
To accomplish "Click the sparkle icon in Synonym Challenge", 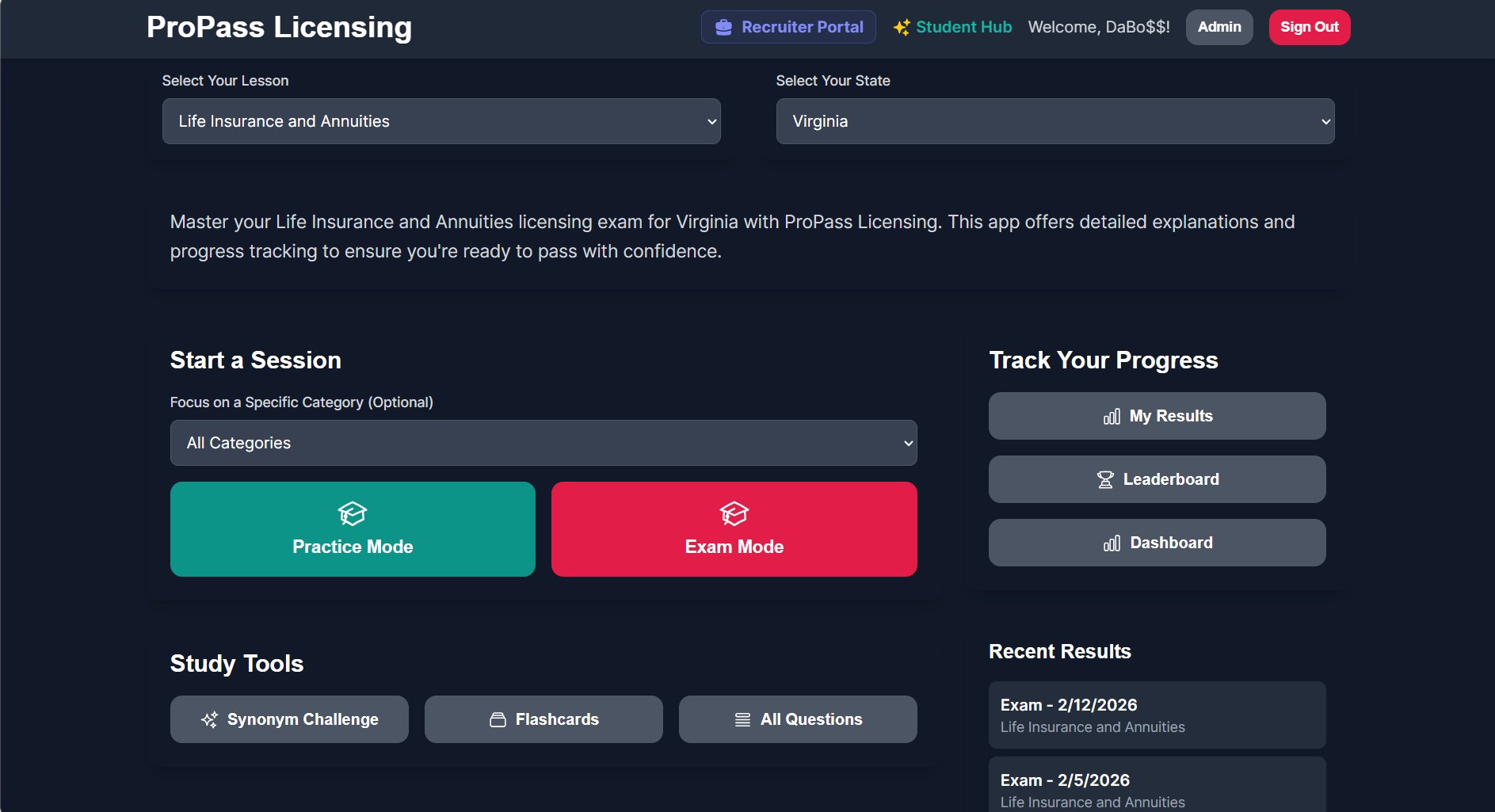I will click(x=209, y=719).
